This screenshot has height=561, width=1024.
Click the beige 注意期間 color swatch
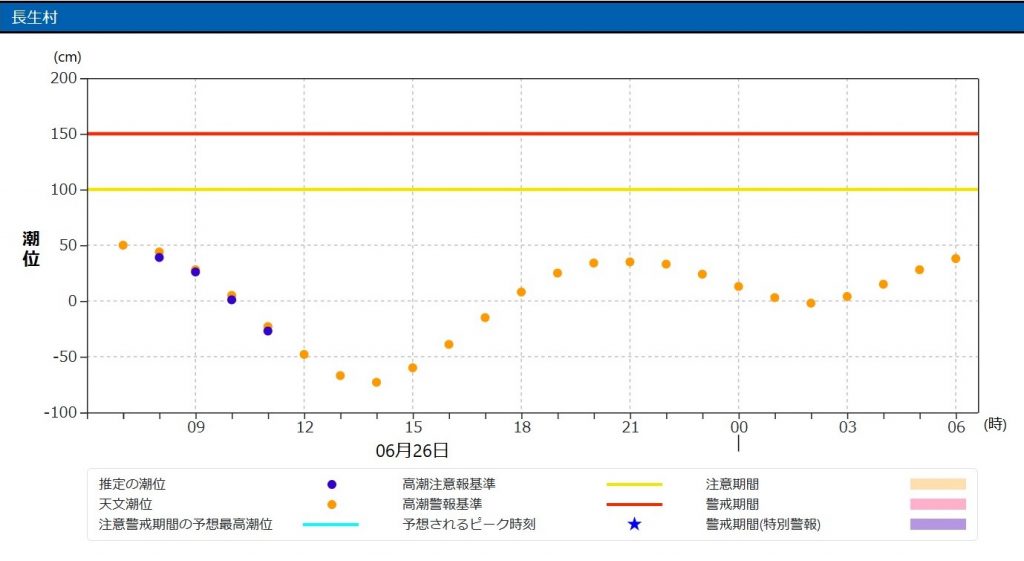938,484
